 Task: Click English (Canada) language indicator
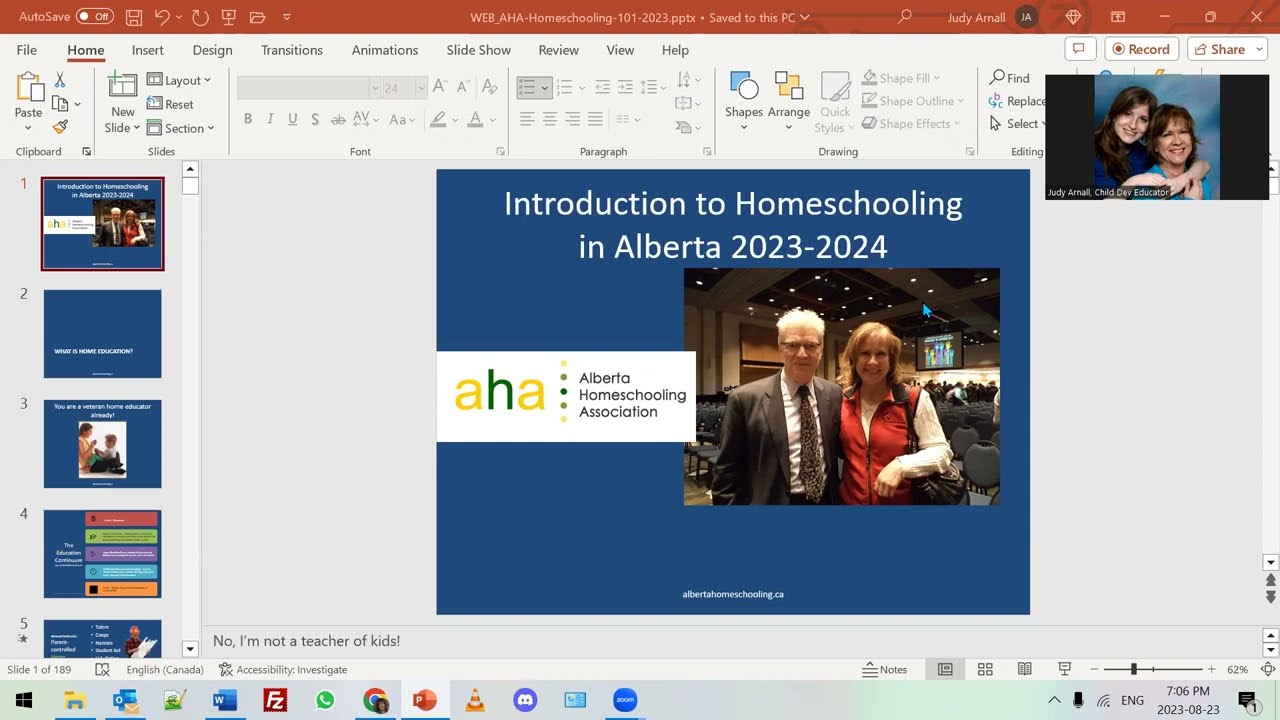tap(165, 669)
